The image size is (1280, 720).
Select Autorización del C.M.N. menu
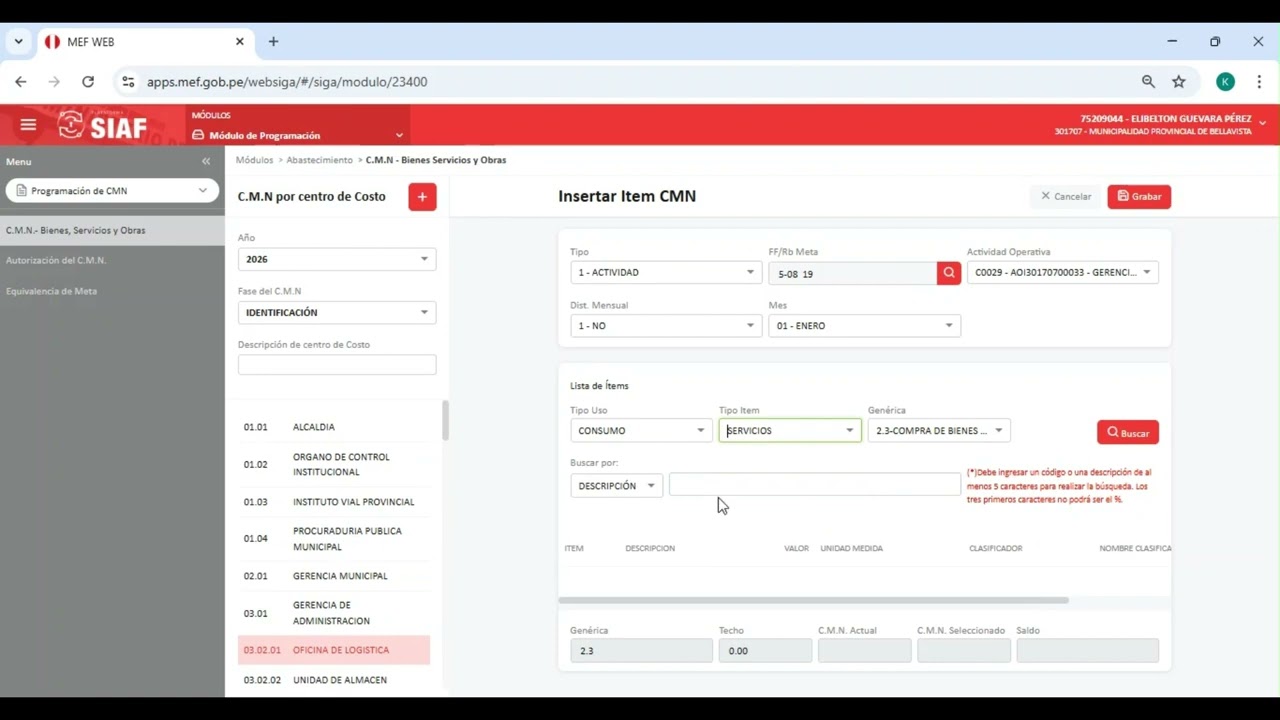56,260
